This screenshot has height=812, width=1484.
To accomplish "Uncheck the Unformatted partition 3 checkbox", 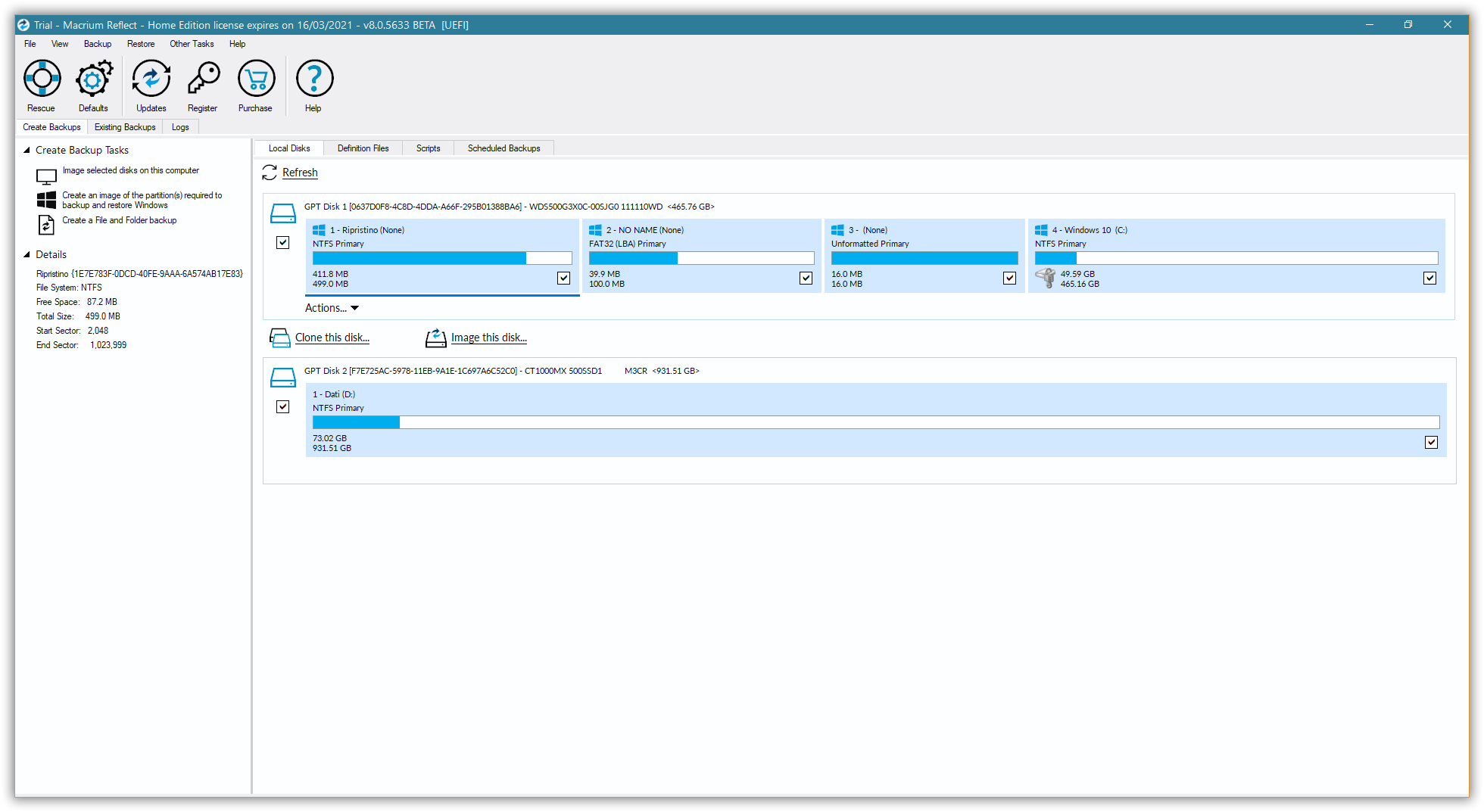I will point(1009,278).
